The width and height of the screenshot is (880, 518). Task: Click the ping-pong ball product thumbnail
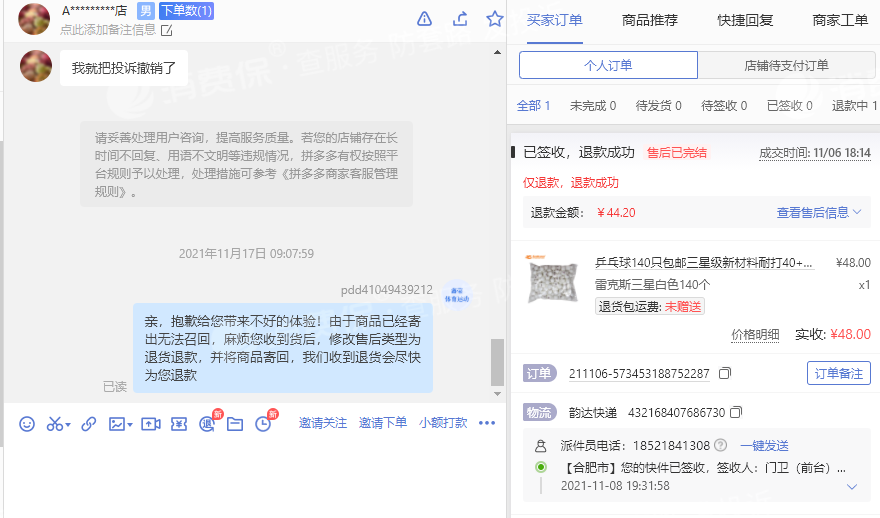(553, 280)
